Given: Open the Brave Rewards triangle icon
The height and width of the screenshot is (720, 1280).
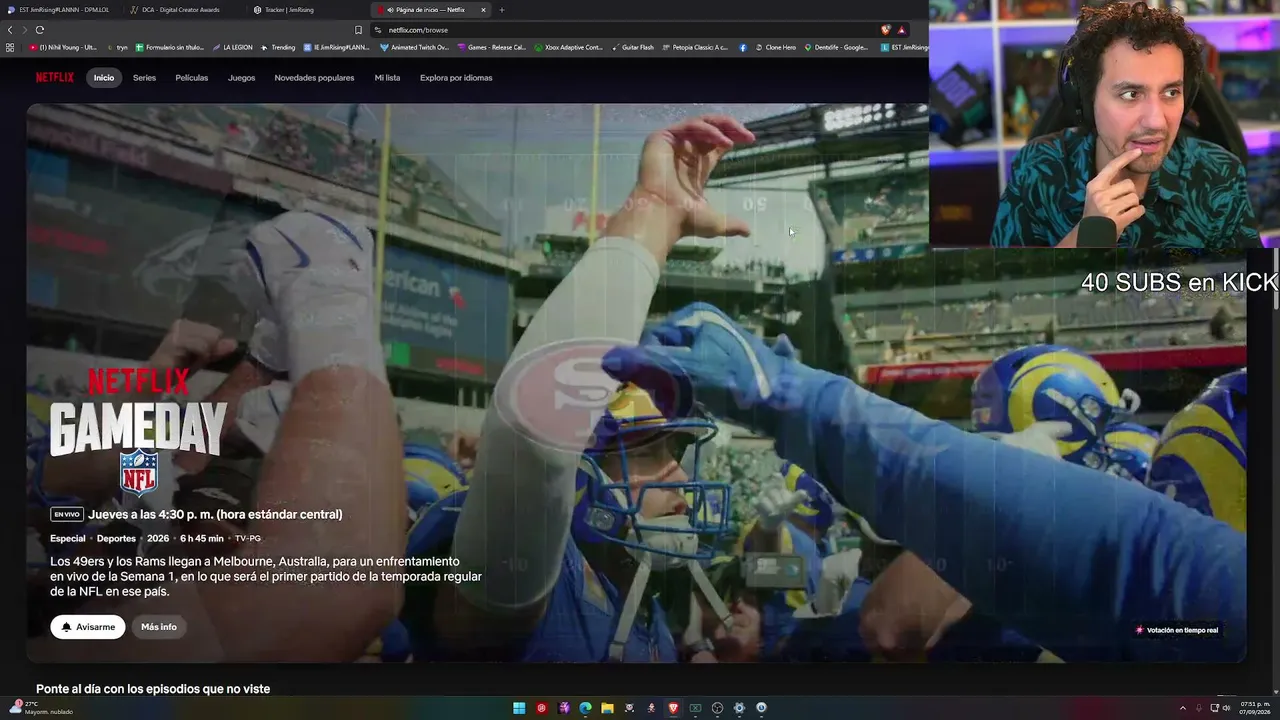Looking at the screenshot, I should (901, 30).
